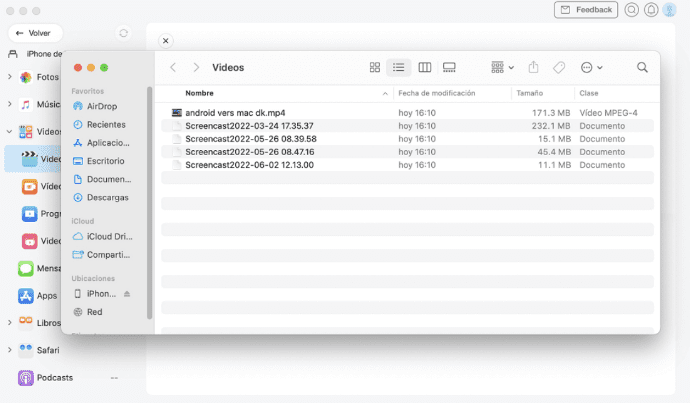Click the iPhone device name in app
Viewport: 690px width, 403px height.
pyautogui.click(x=44, y=54)
